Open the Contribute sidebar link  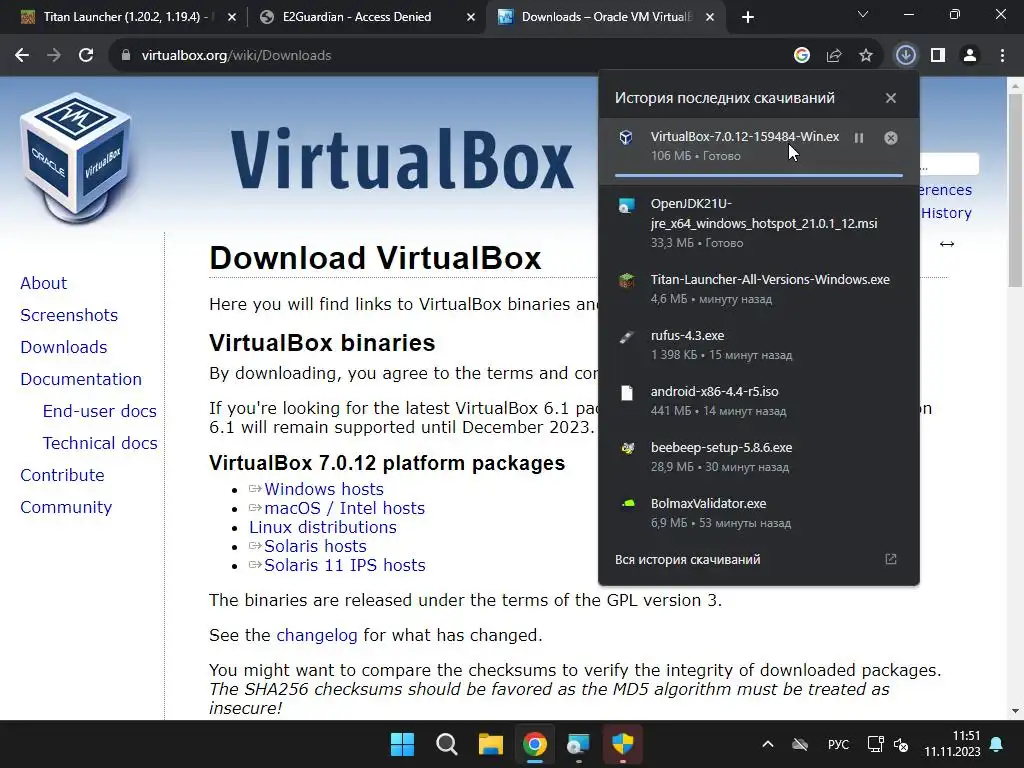[63, 475]
